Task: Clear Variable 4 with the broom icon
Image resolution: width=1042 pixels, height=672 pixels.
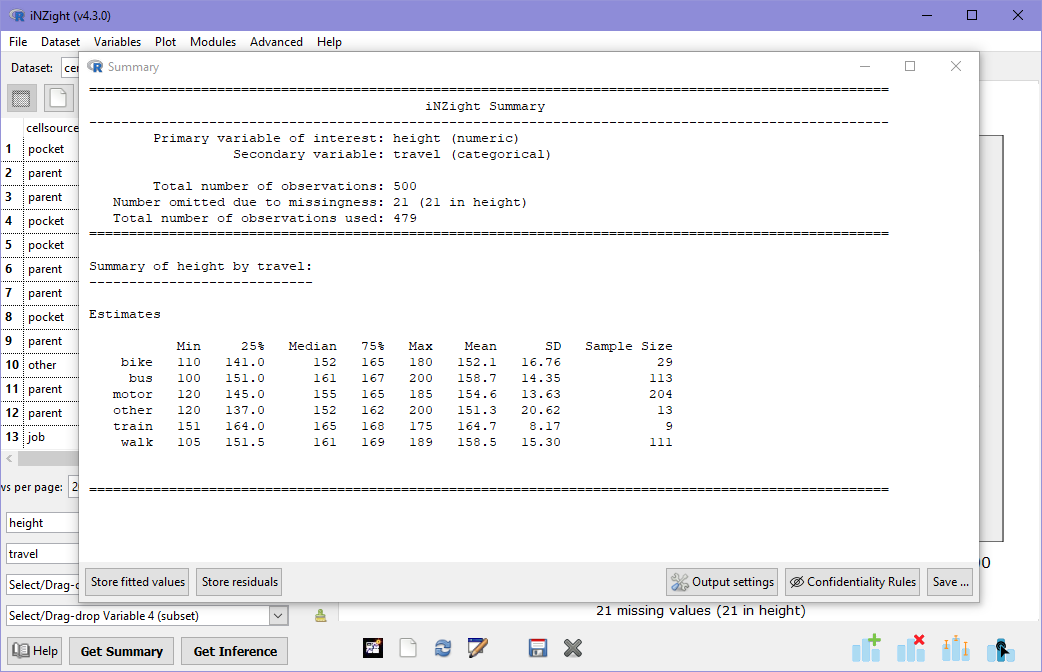Action: (321, 616)
